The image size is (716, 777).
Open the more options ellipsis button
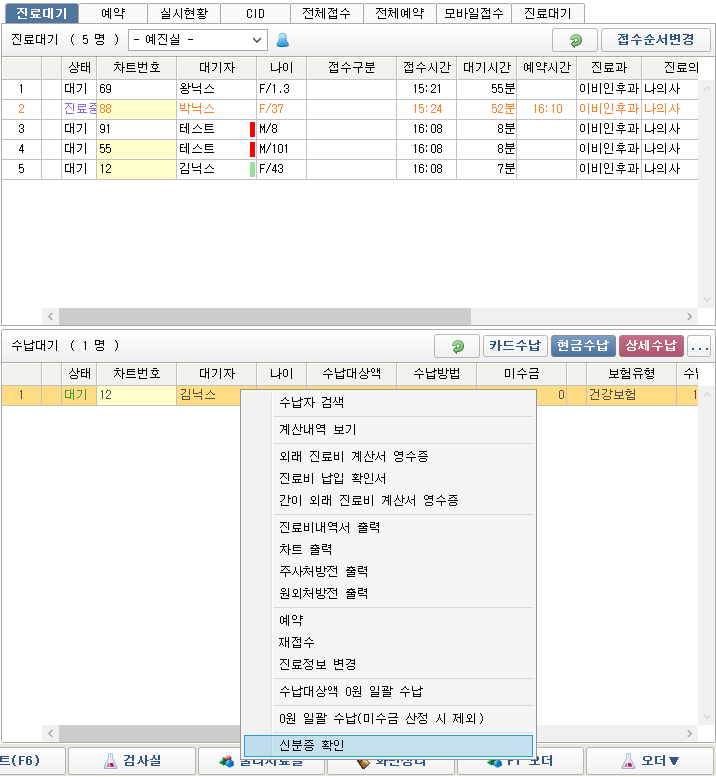(699, 346)
